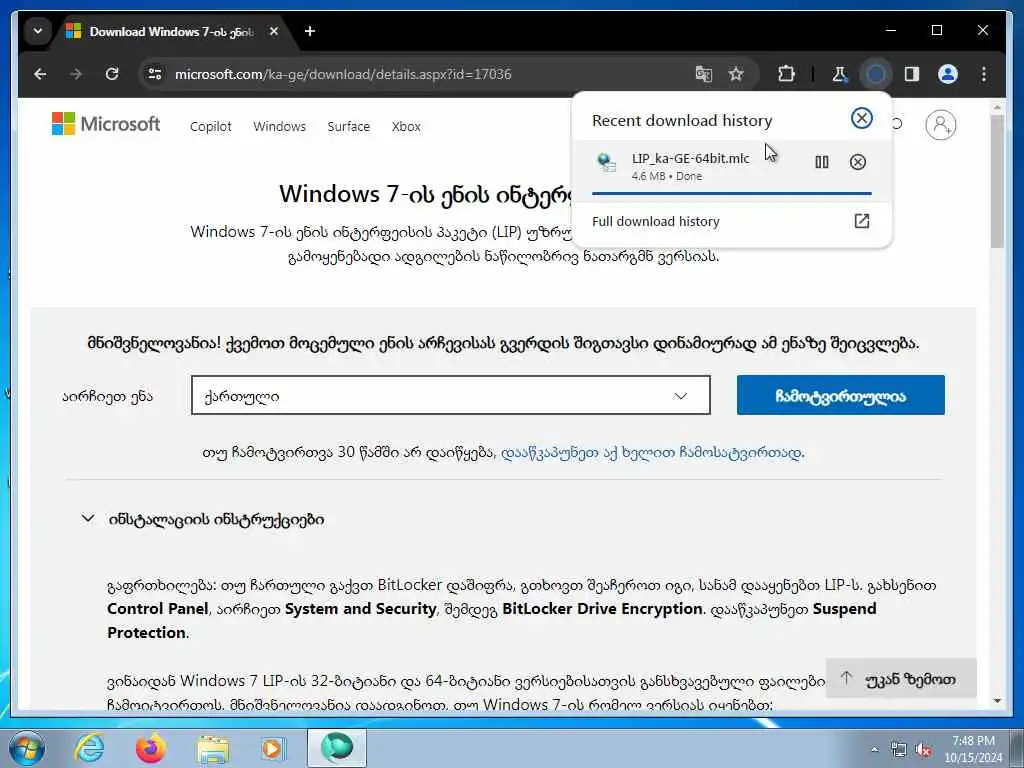Click the translate page icon
The height and width of the screenshot is (768, 1024).
pos(703,74)
